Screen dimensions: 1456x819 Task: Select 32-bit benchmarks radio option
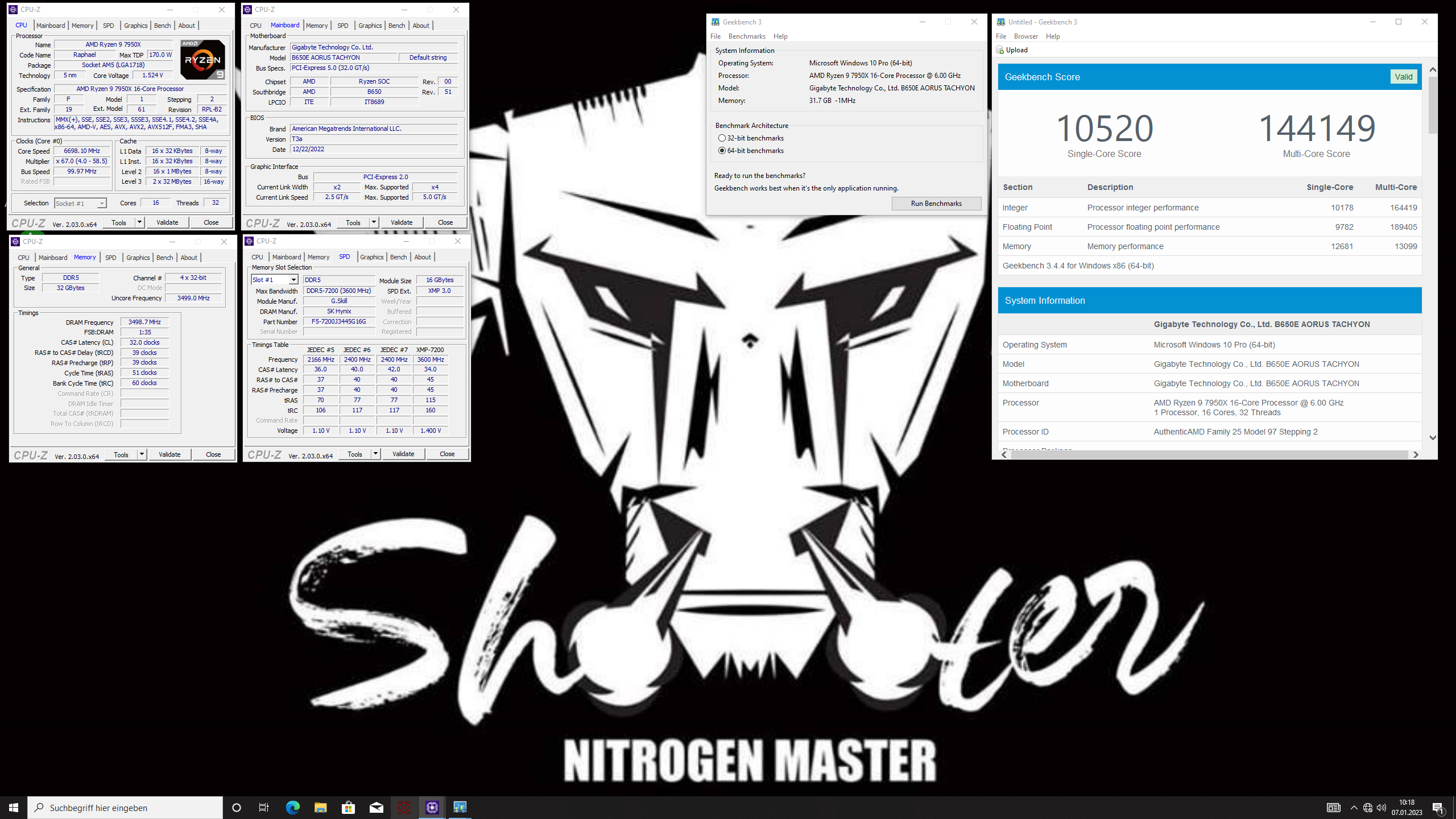[722, 138]
